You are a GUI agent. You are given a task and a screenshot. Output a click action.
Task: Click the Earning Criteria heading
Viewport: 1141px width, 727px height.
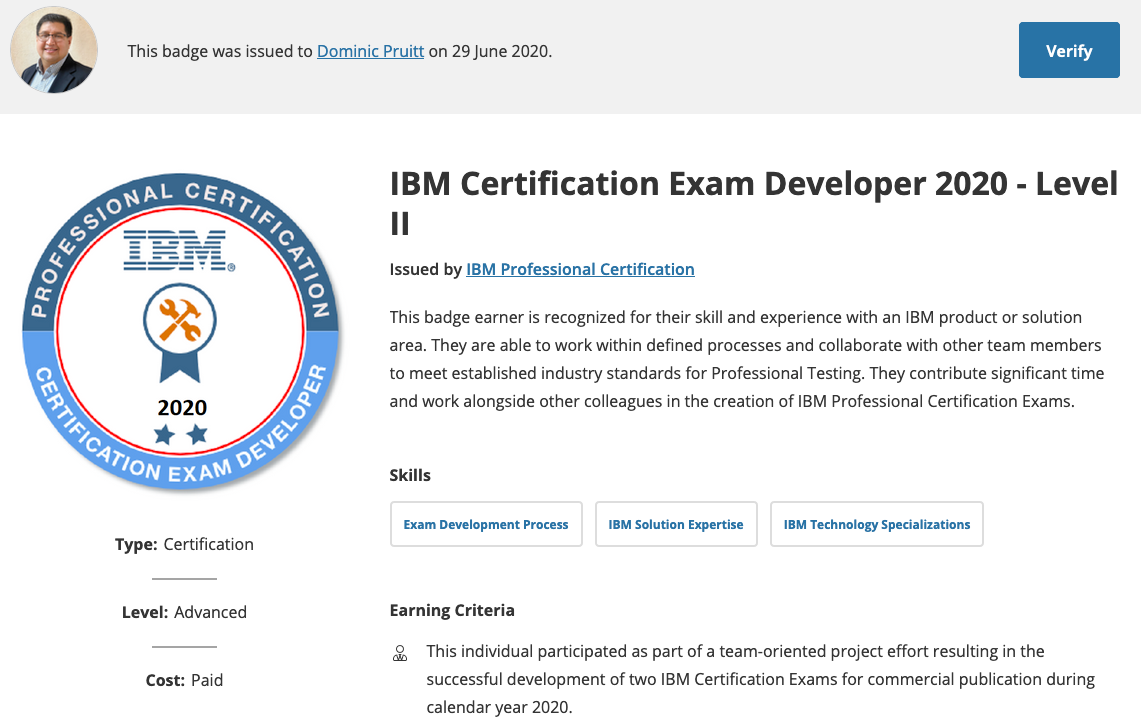point(452,610)
